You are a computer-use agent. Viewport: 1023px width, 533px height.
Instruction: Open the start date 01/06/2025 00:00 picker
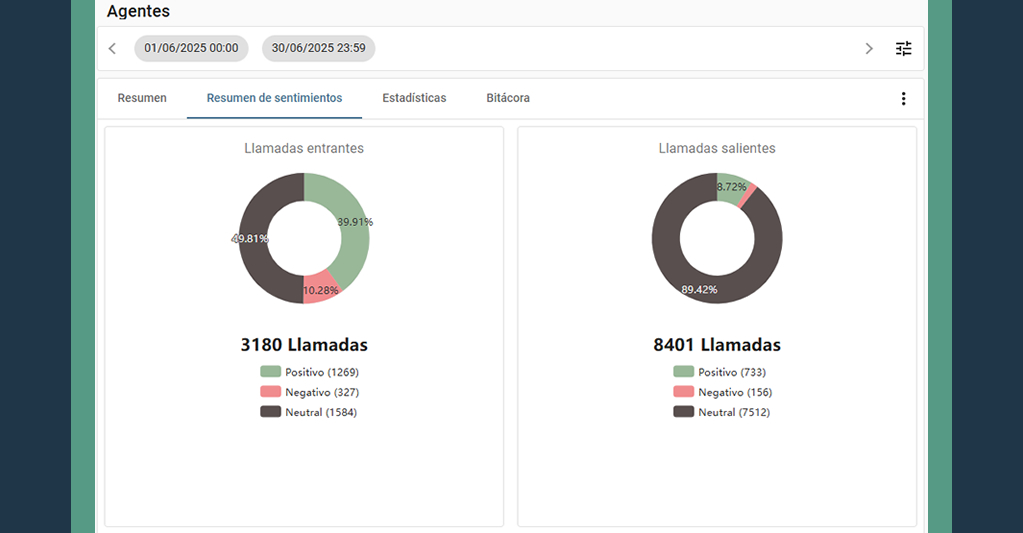tap(191, 48)
